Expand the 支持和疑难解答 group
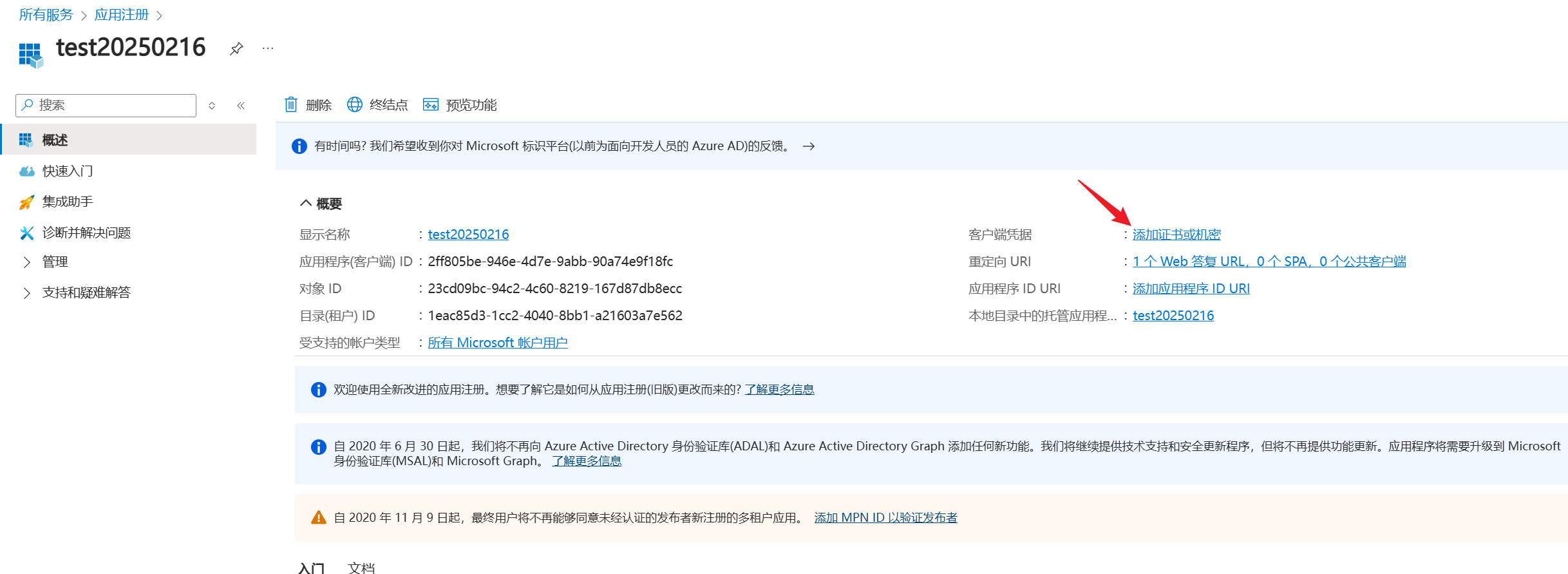This screenshot has width=1568, height=574. 26,292
